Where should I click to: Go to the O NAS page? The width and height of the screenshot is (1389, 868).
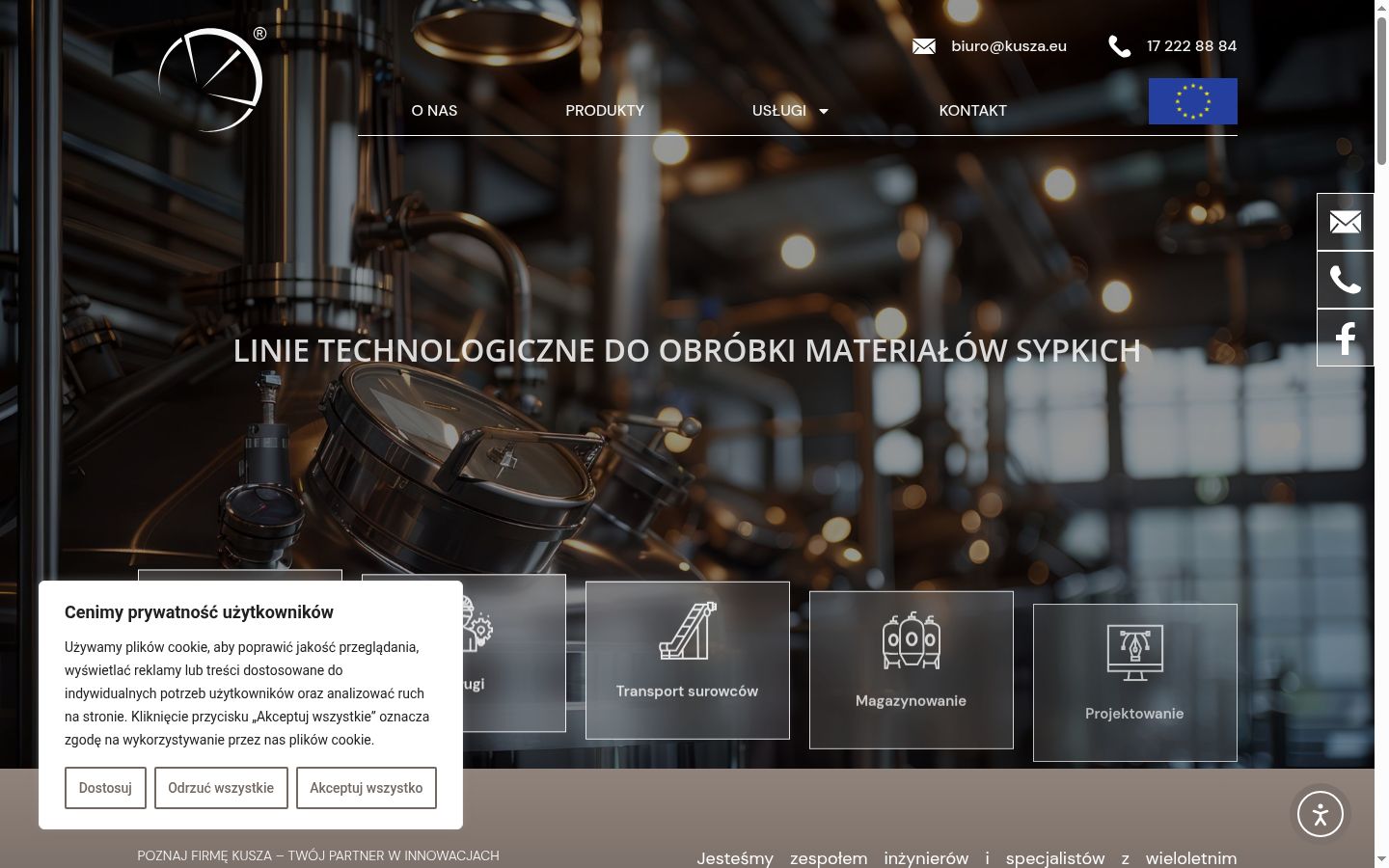coord(434,111)
